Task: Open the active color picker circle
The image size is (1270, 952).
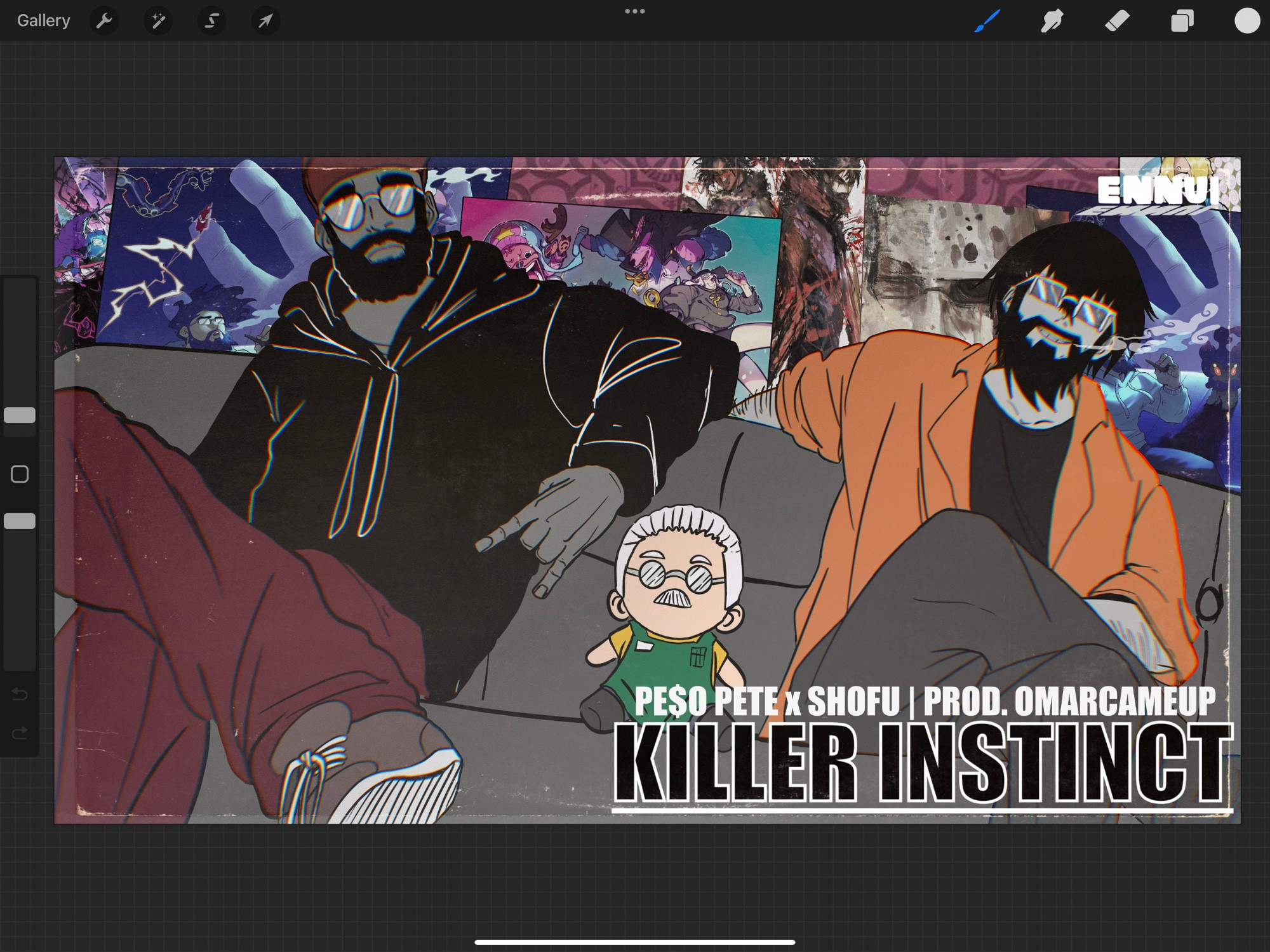Action: [1247, 21]
